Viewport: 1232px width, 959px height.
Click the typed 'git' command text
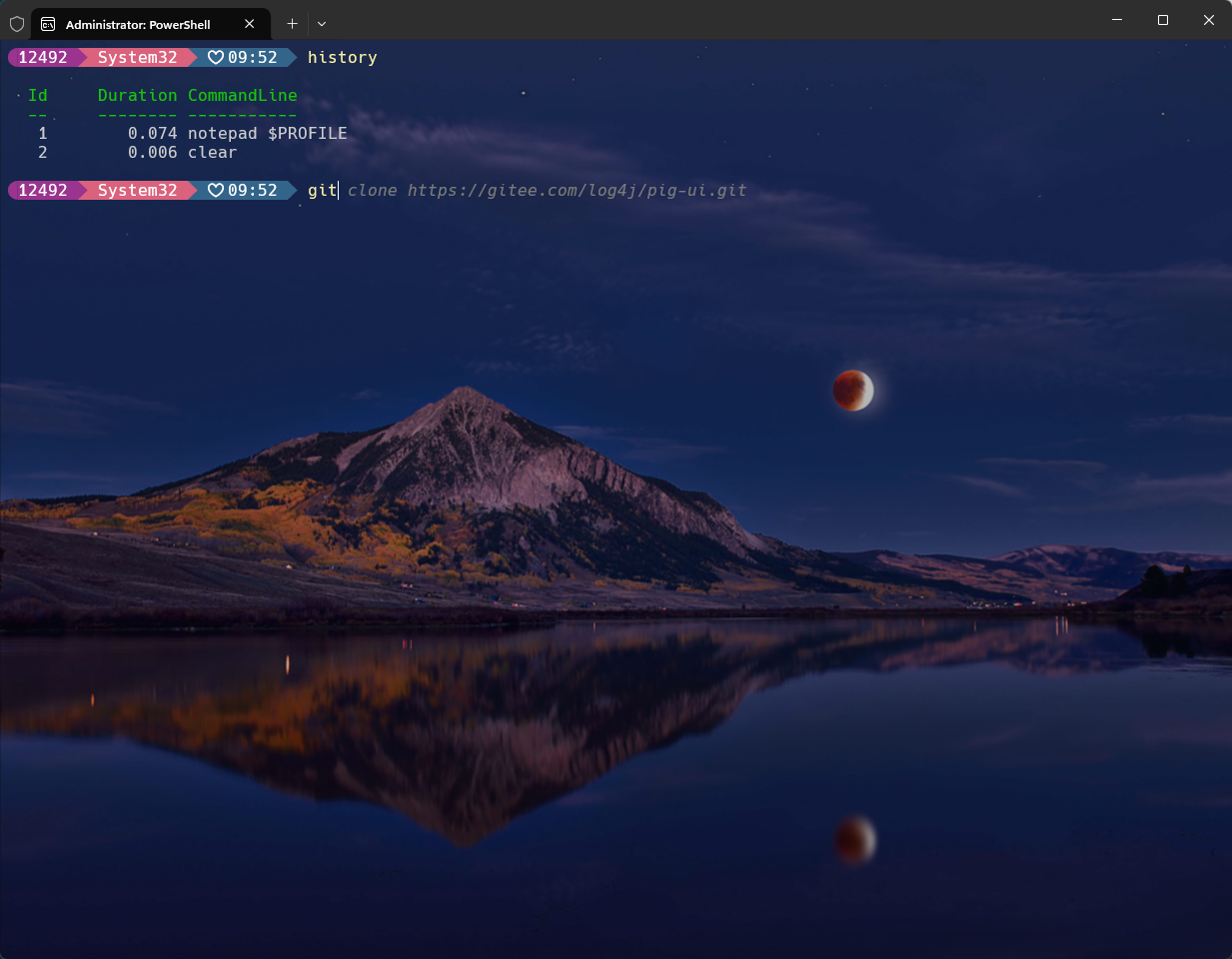(x=322, y=190)
